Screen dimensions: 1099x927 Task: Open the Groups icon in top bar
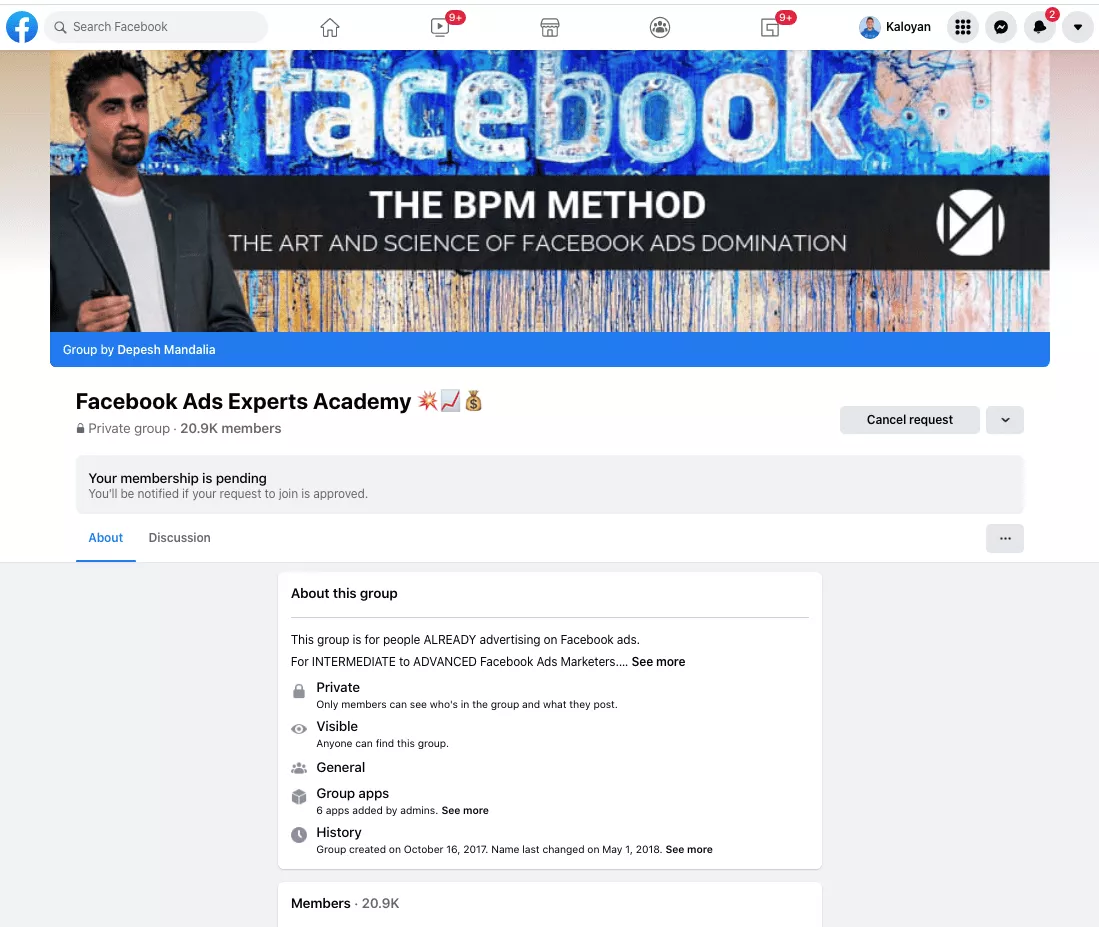point(660,27)
